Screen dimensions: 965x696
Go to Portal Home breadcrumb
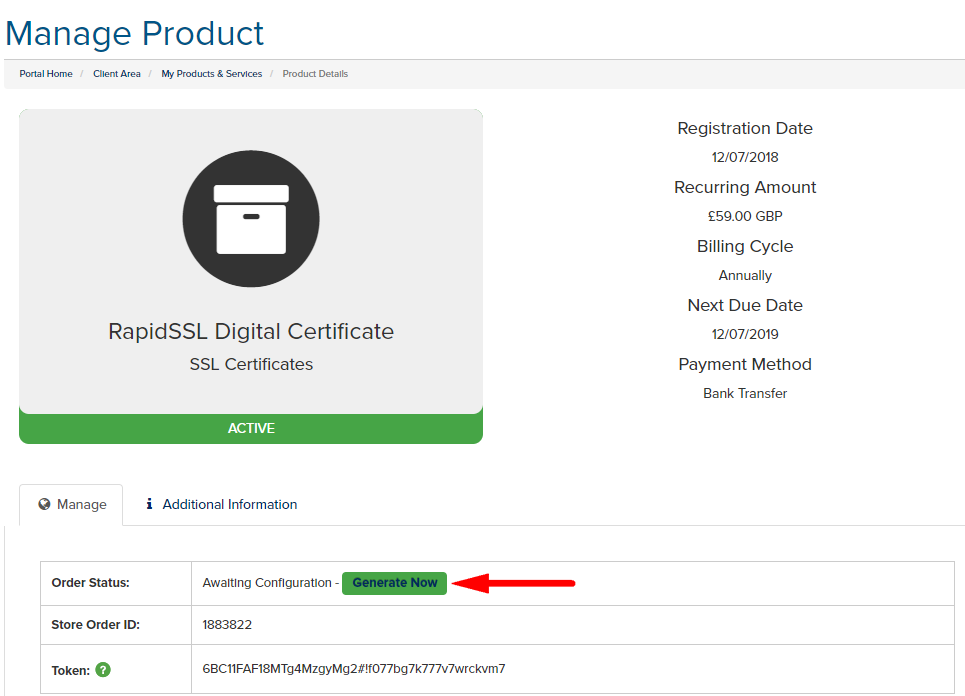coord(46,74)
